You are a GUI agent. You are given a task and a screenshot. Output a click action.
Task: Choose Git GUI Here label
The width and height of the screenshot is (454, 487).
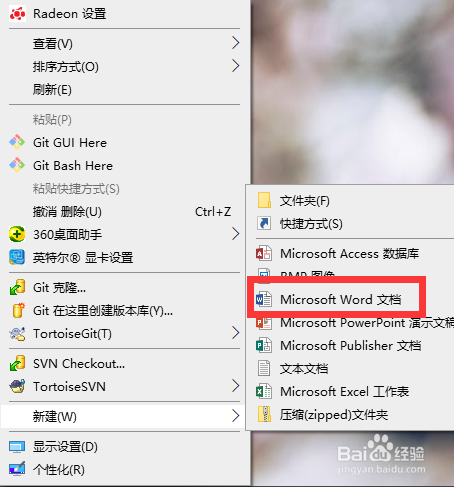[x=70, y=143]
